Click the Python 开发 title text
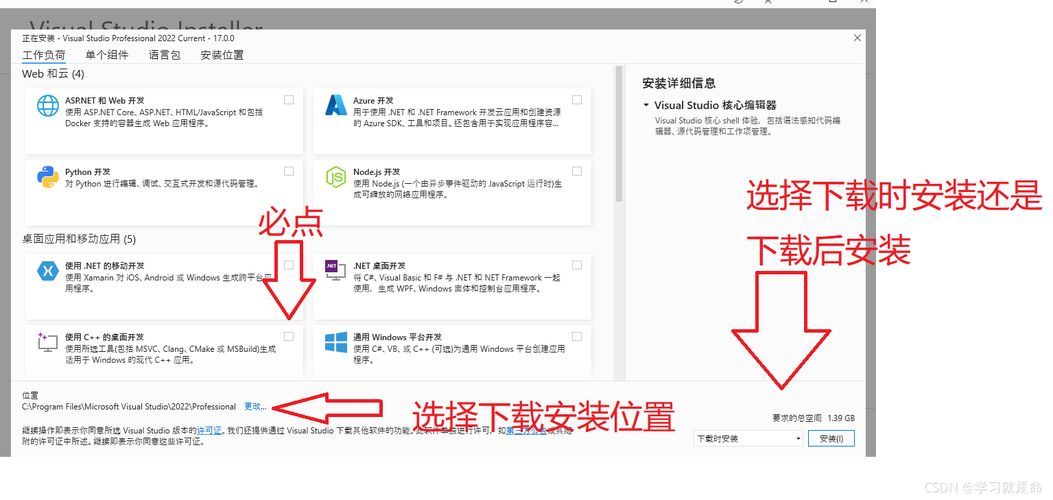This screenshot has width=1053, height=500. point(87,172)
